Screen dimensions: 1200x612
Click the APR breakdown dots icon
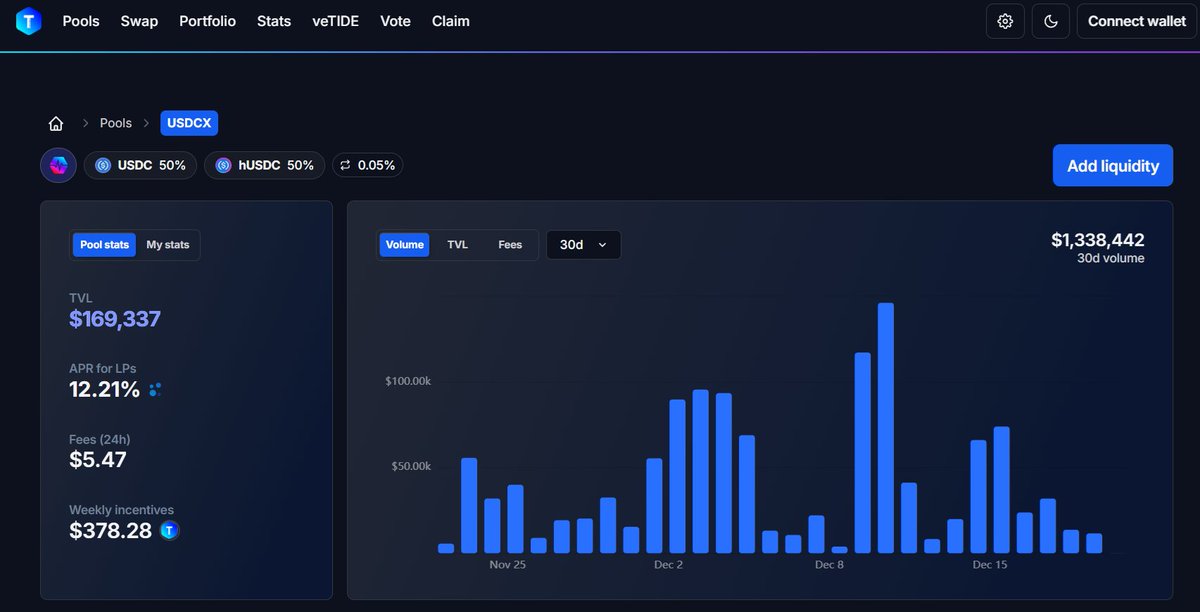pos(155,389)
